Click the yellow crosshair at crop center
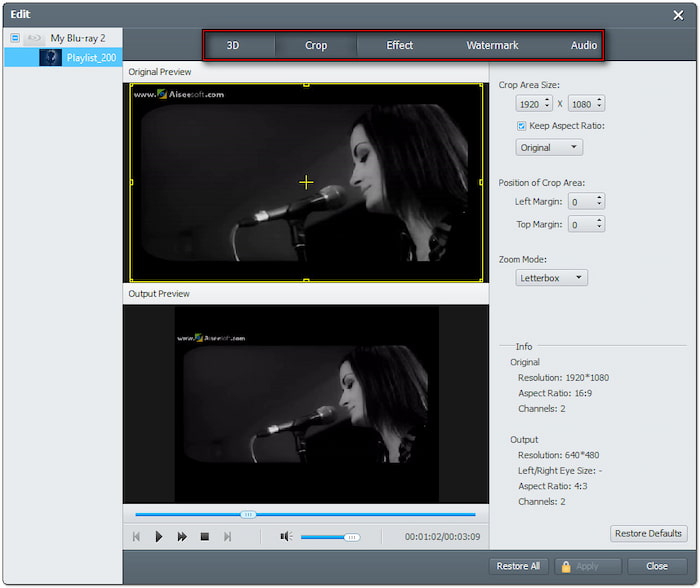 (x=306, y=182)
